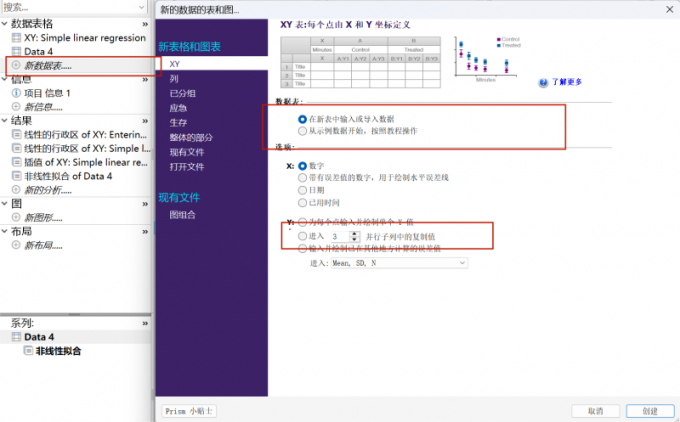The height and width of the screenshot is (422, 680).
Task: Open the double-arrow menu of 系列 panel
Action: click(145, 324)
